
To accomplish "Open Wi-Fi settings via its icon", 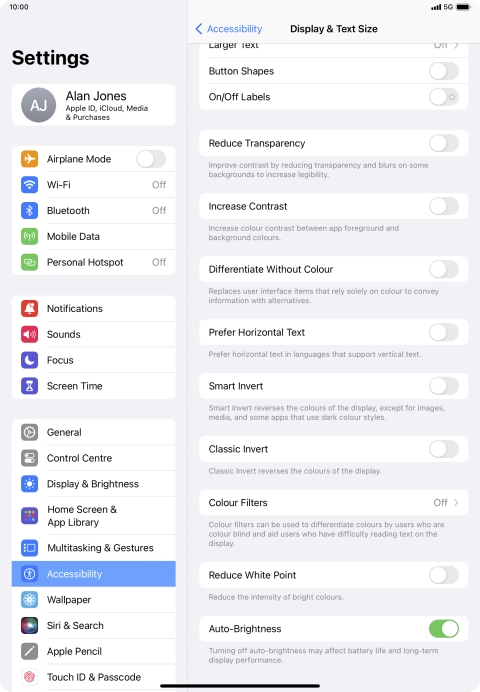I will click(x=30, y=184).
